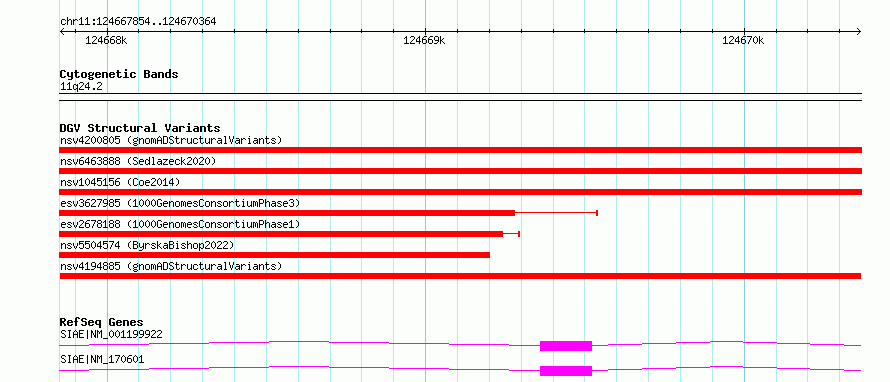Click the 11q24.2 cytogenetic band bar
890x382 pixels.
click(x=460, y=97)
